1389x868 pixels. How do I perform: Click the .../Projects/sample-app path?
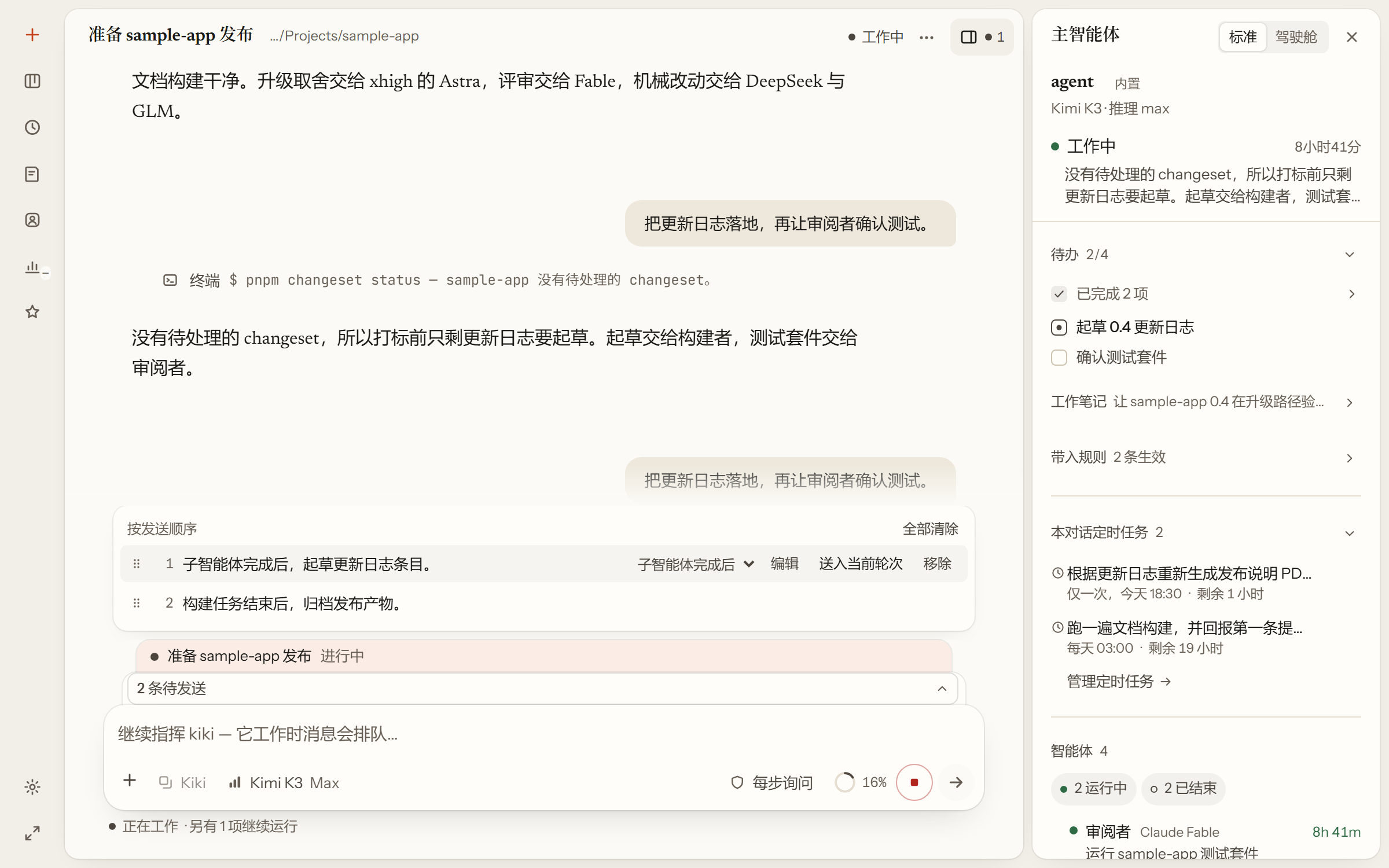[344, 36]
